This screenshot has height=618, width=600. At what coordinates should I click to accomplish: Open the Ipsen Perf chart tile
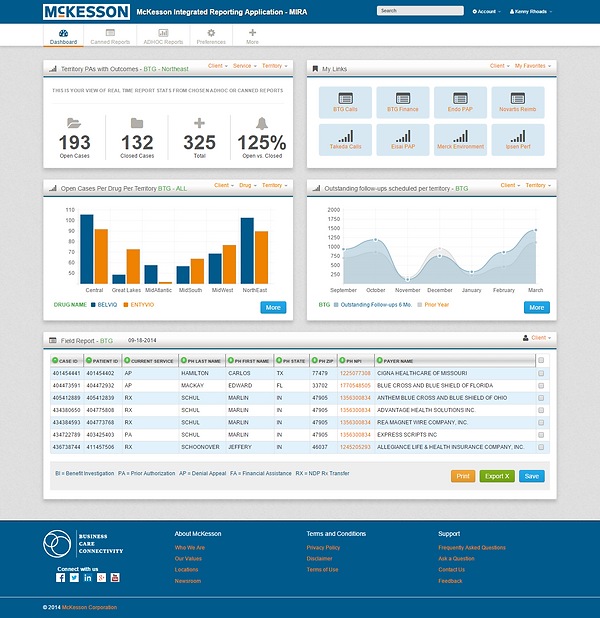[518, 140]
